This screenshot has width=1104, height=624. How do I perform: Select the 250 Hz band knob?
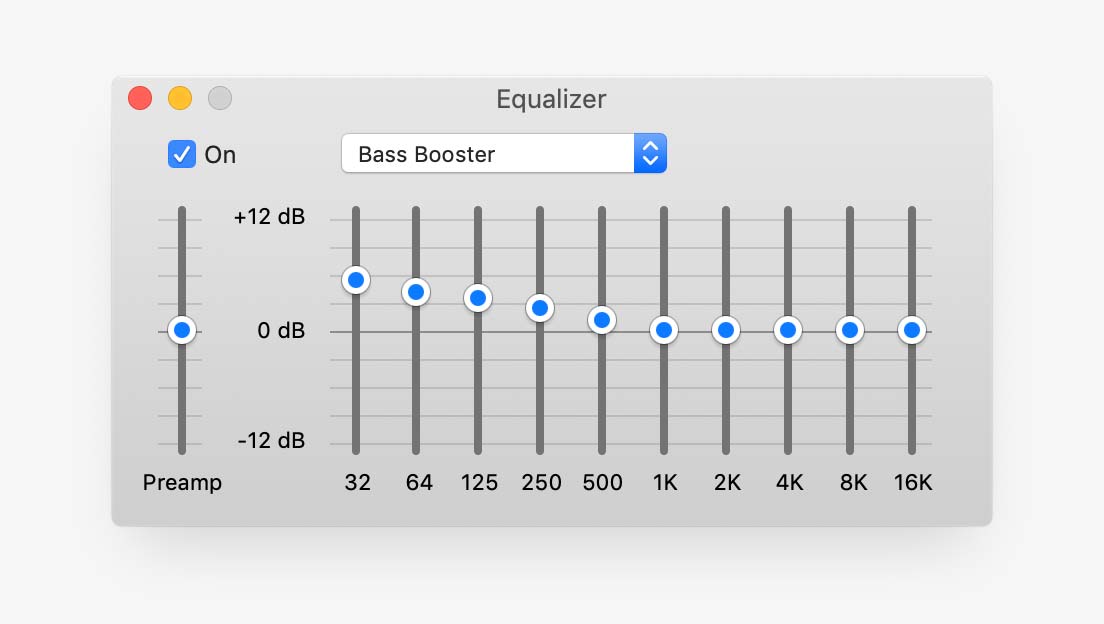(540, 308)
